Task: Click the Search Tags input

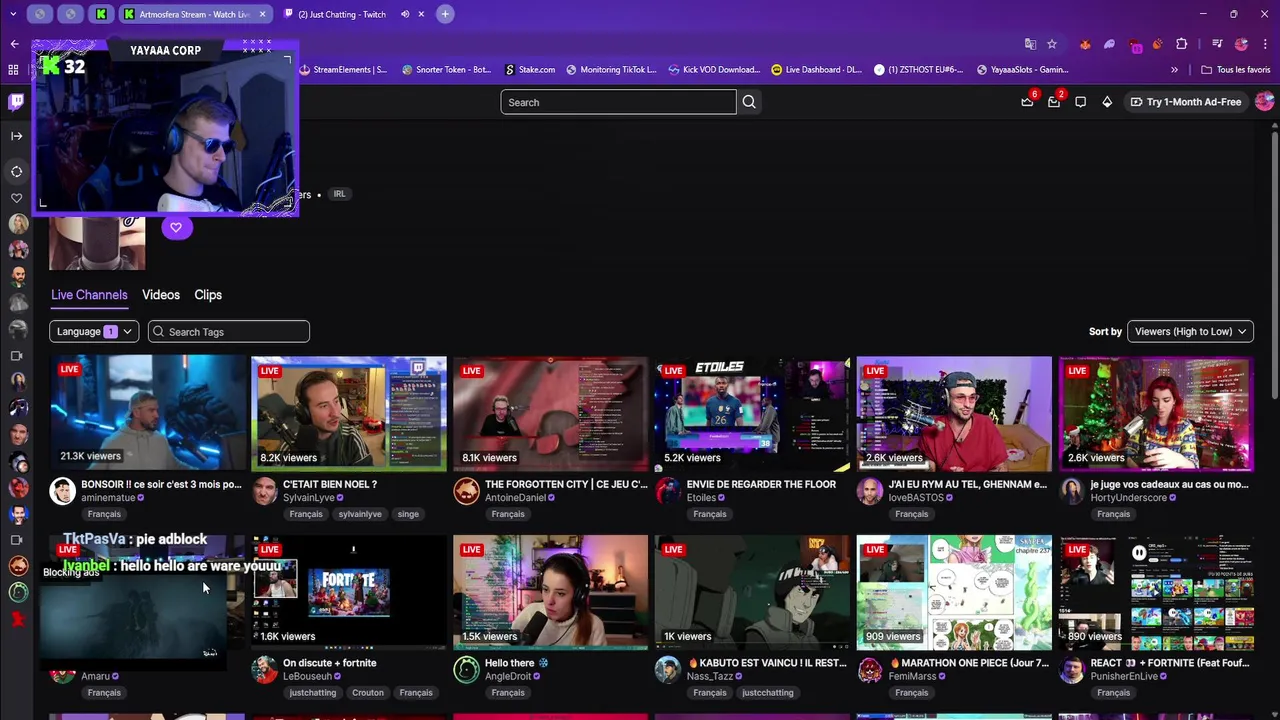Action: [x=229, y=331]
